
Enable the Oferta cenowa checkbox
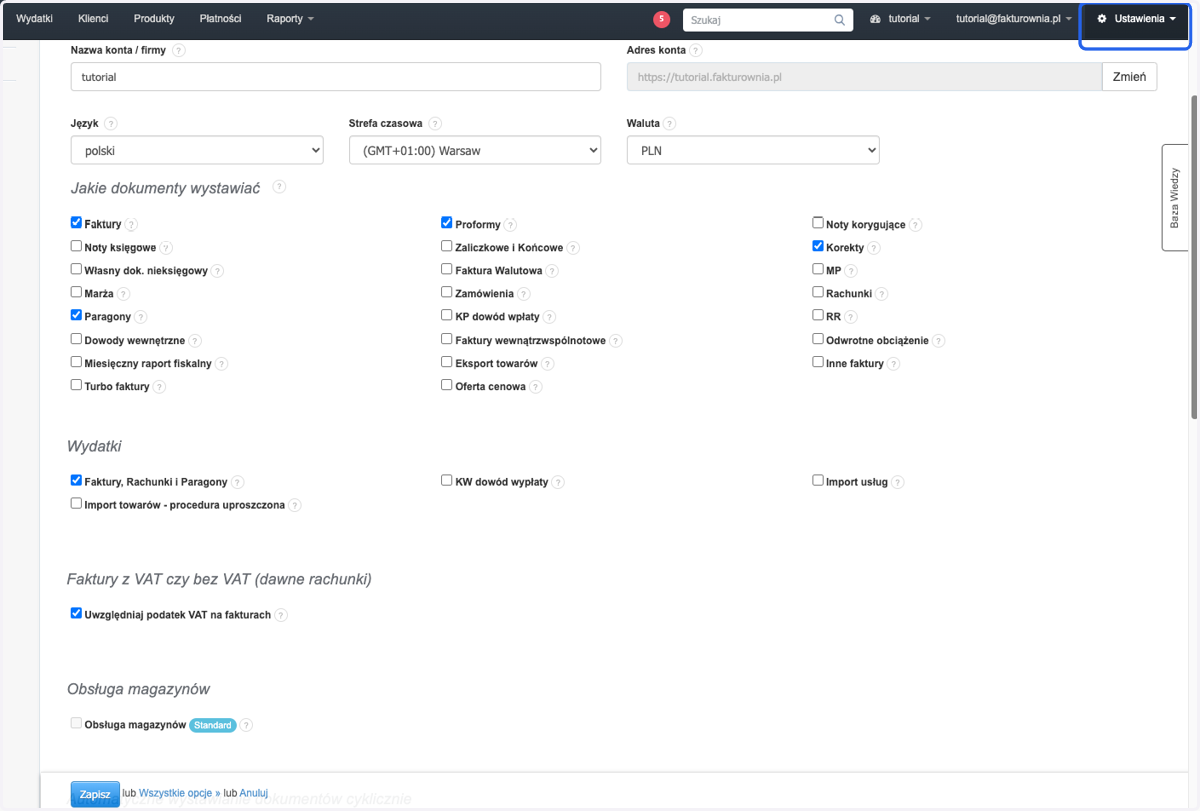click(447, 385)
